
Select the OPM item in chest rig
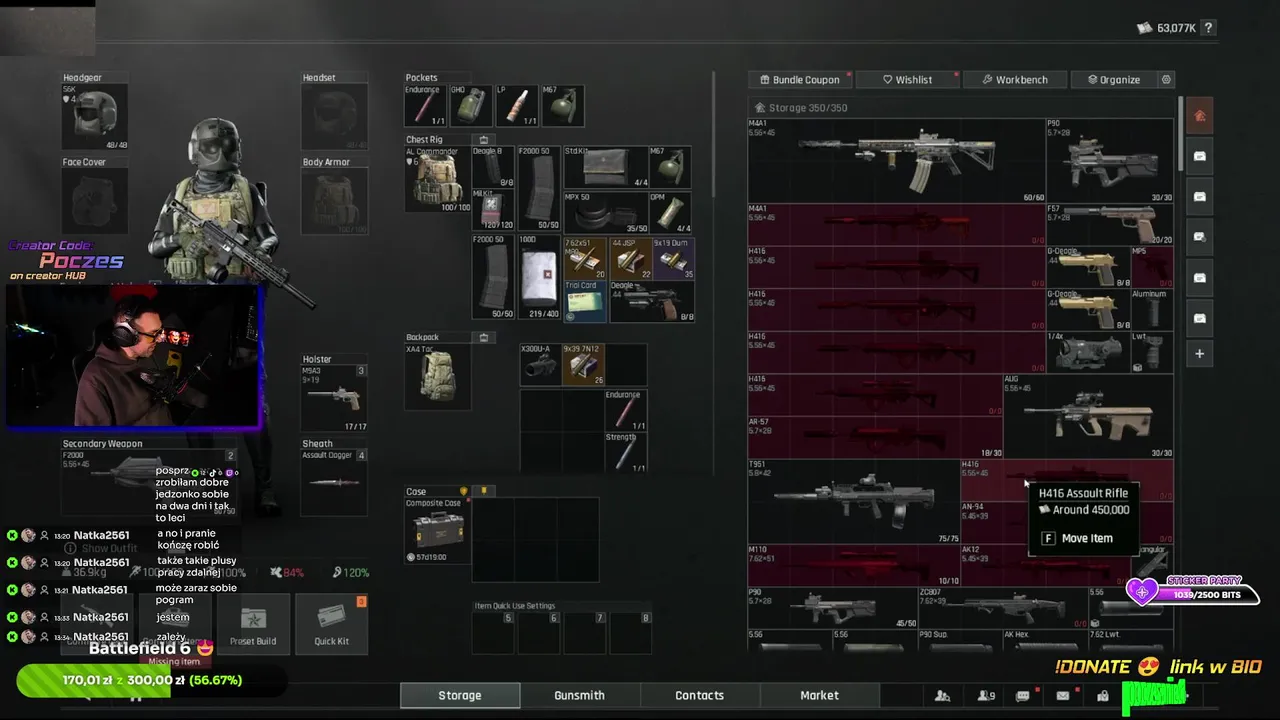[x=670, y=211]
